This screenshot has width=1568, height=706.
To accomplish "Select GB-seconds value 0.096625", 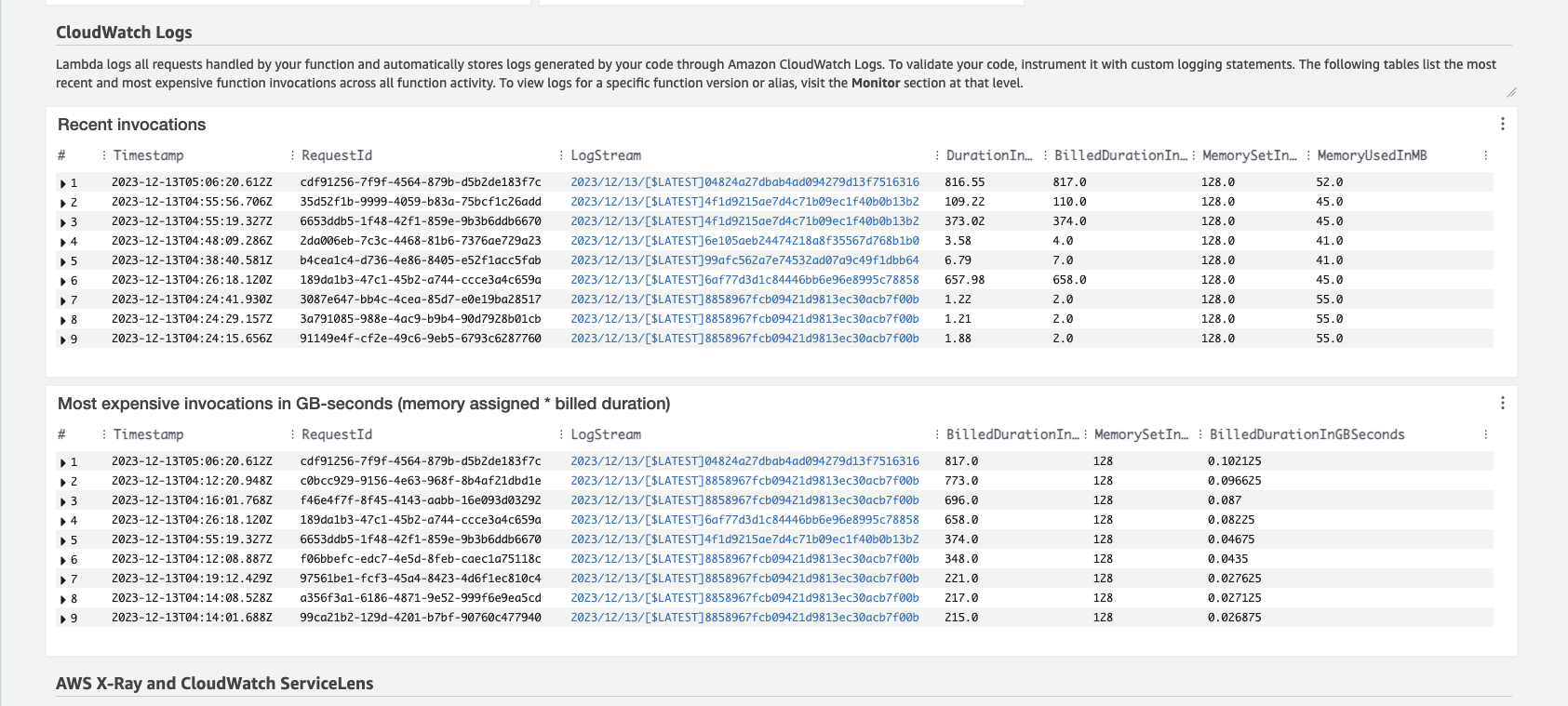I will tap(1235, 481).
